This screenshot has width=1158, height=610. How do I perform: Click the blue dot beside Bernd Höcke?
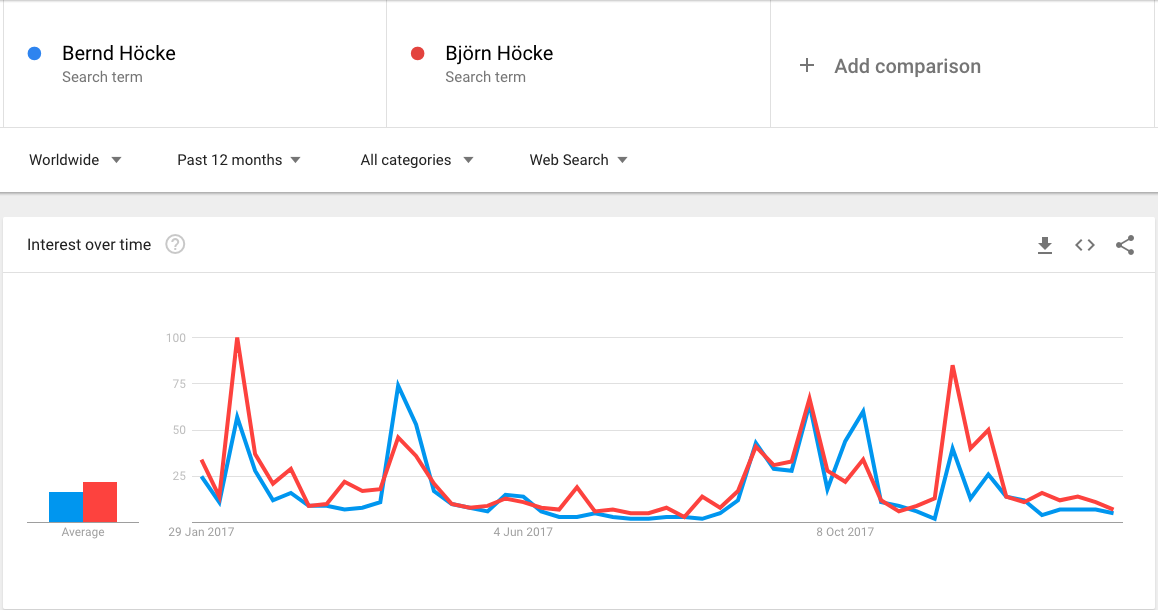point(34,53)
